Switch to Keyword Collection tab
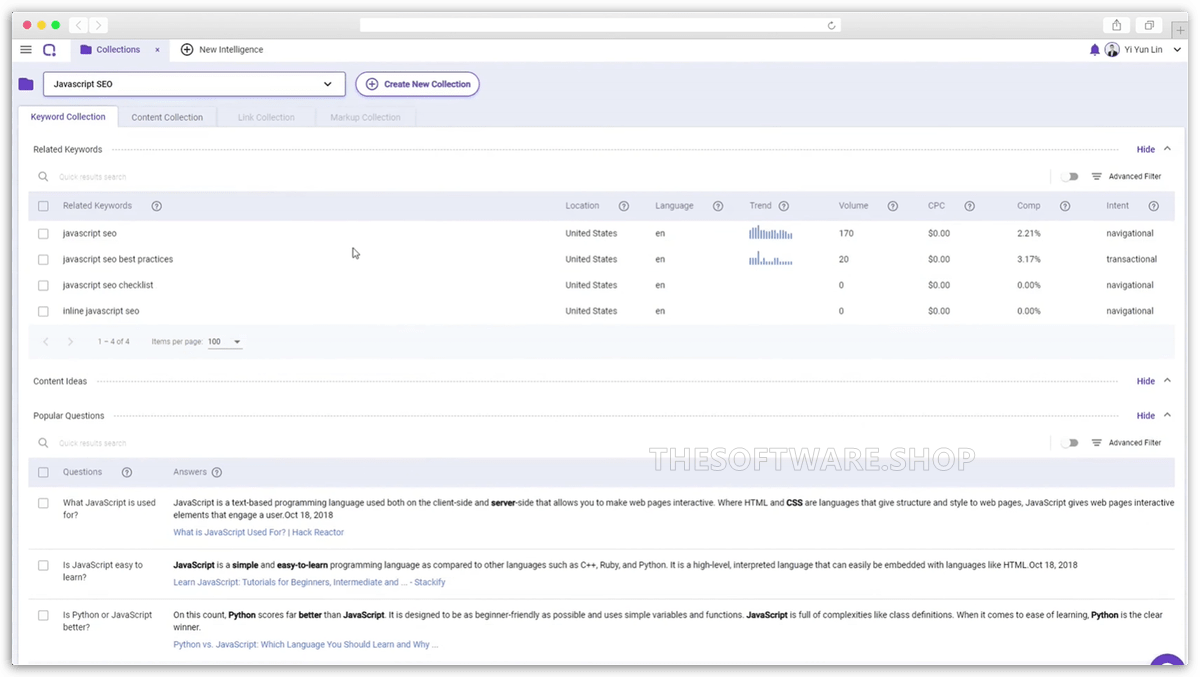This screenshot has width=1200, height=677. tap(68, 117)
